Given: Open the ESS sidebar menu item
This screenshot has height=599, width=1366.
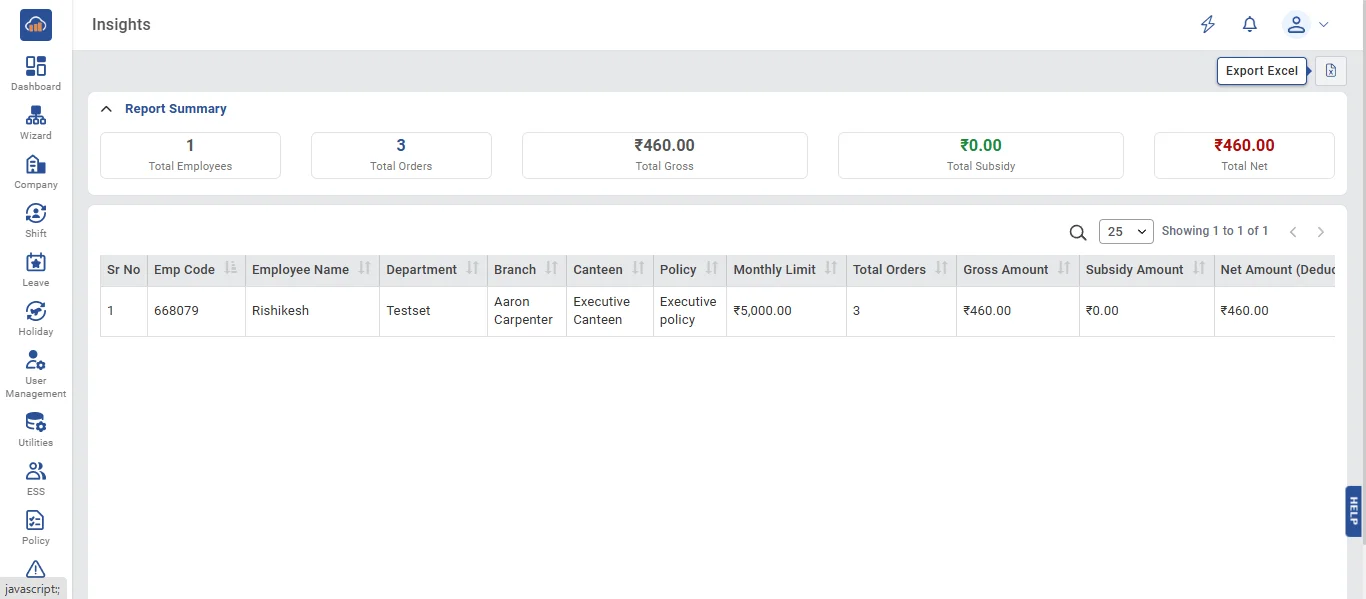Looking at the screenshot, I should [36, 478].
